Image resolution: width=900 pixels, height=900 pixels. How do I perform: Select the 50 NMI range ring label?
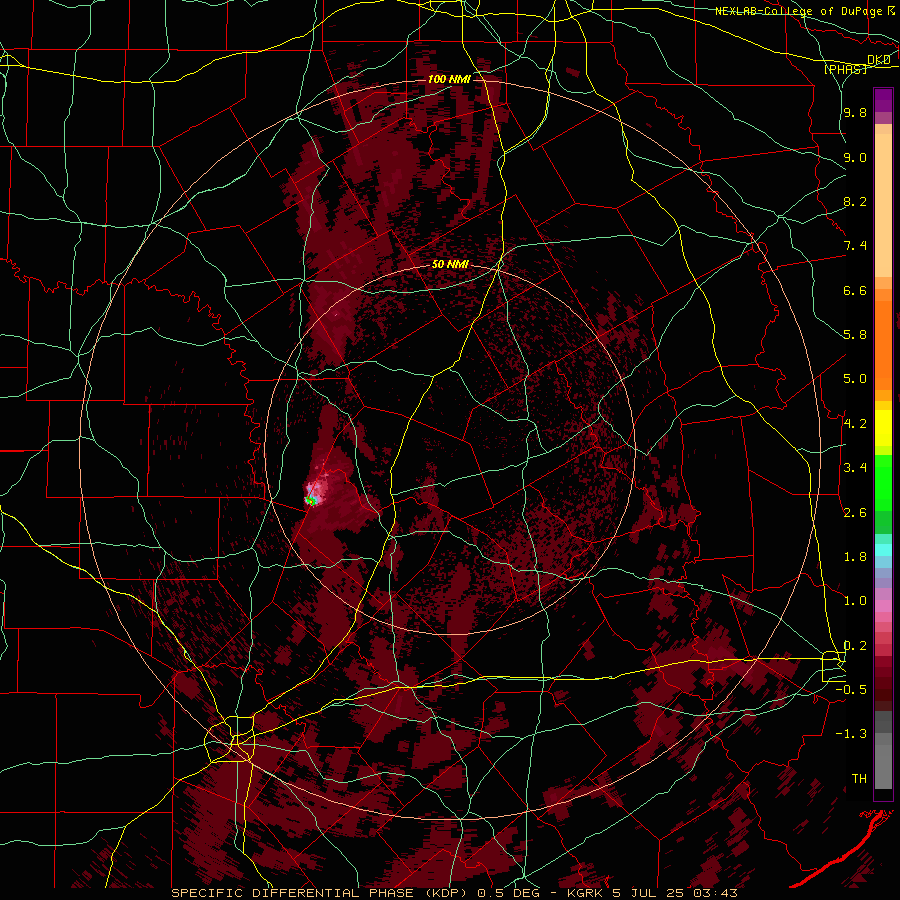[451, 265]
